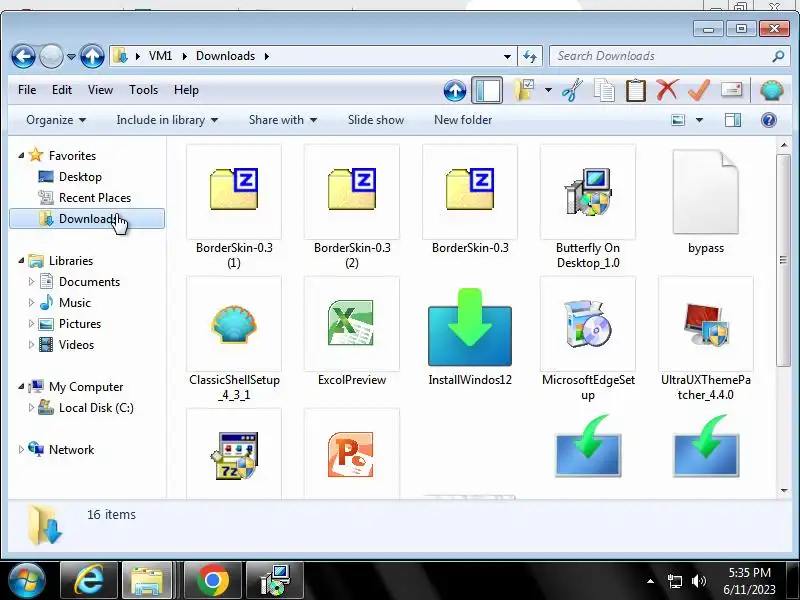Expand Local Disk (C:)
The image size is (800, 600).
[31, 408]
